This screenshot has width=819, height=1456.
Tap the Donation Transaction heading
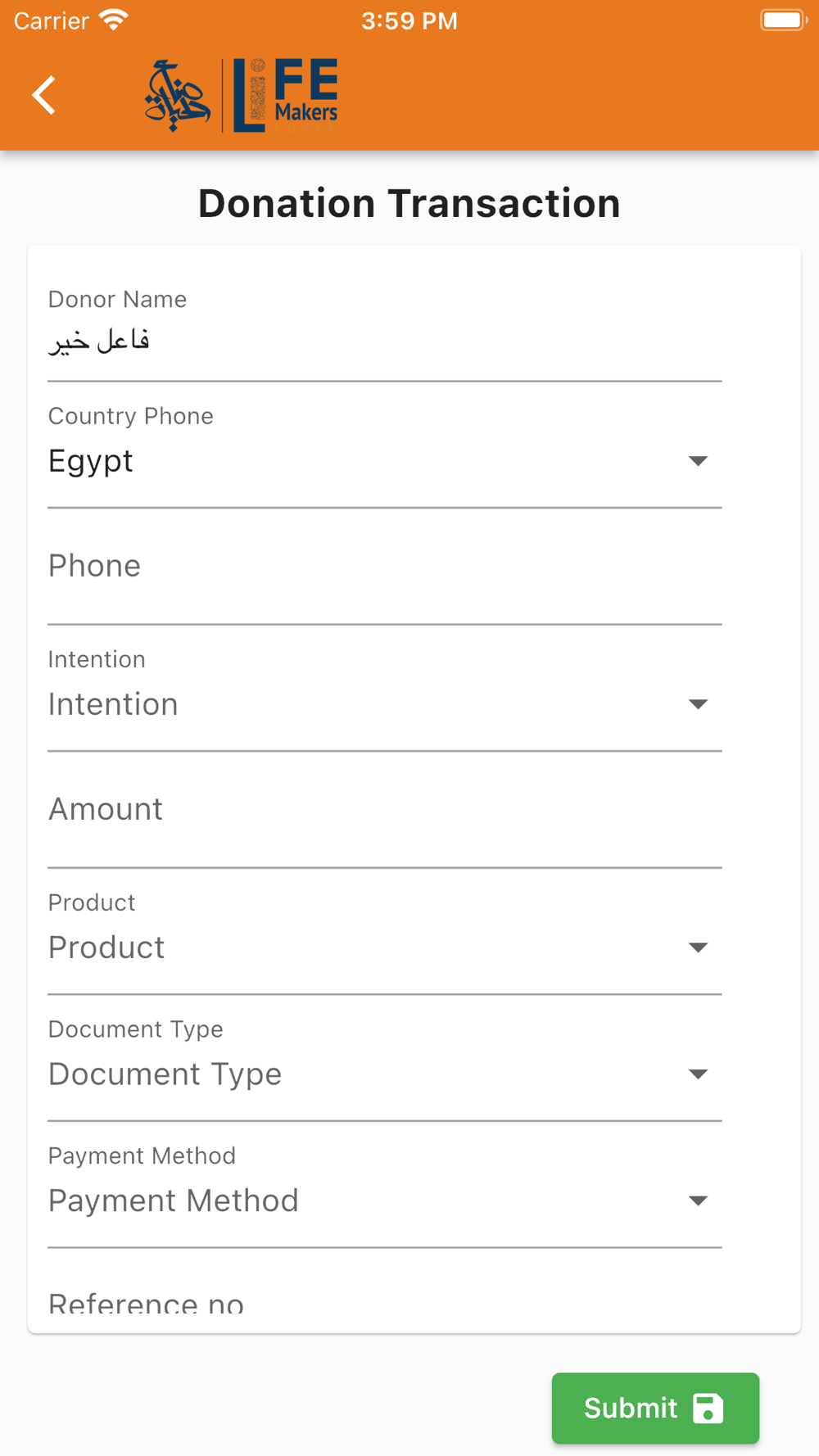[x=409, y=203]
